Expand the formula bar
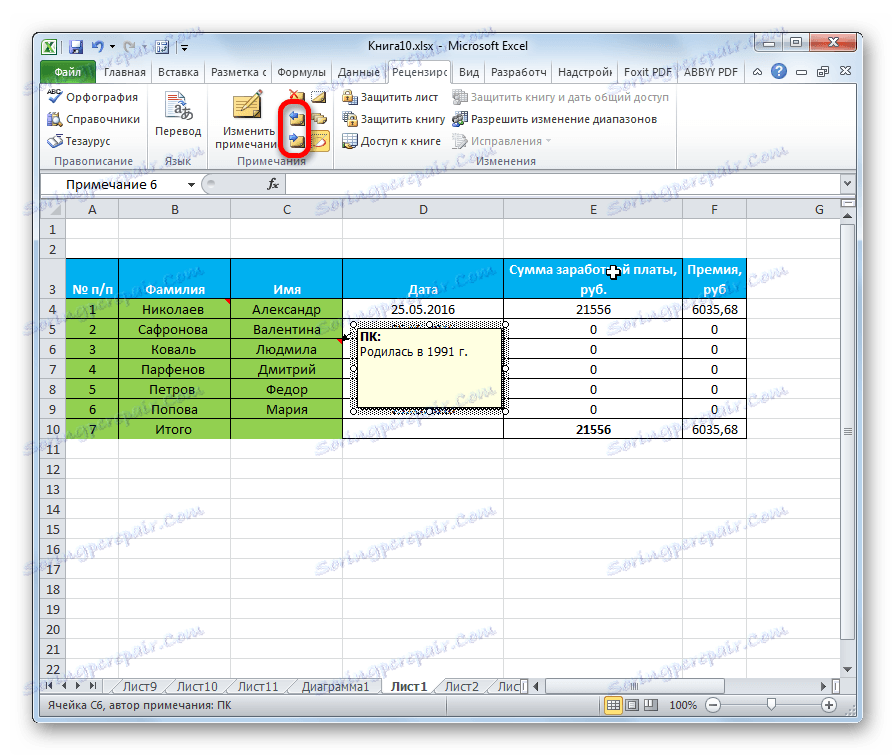Image resolution: width=896 pixels, height=756 pixels. pyautogui.click(x=847, y=184)
